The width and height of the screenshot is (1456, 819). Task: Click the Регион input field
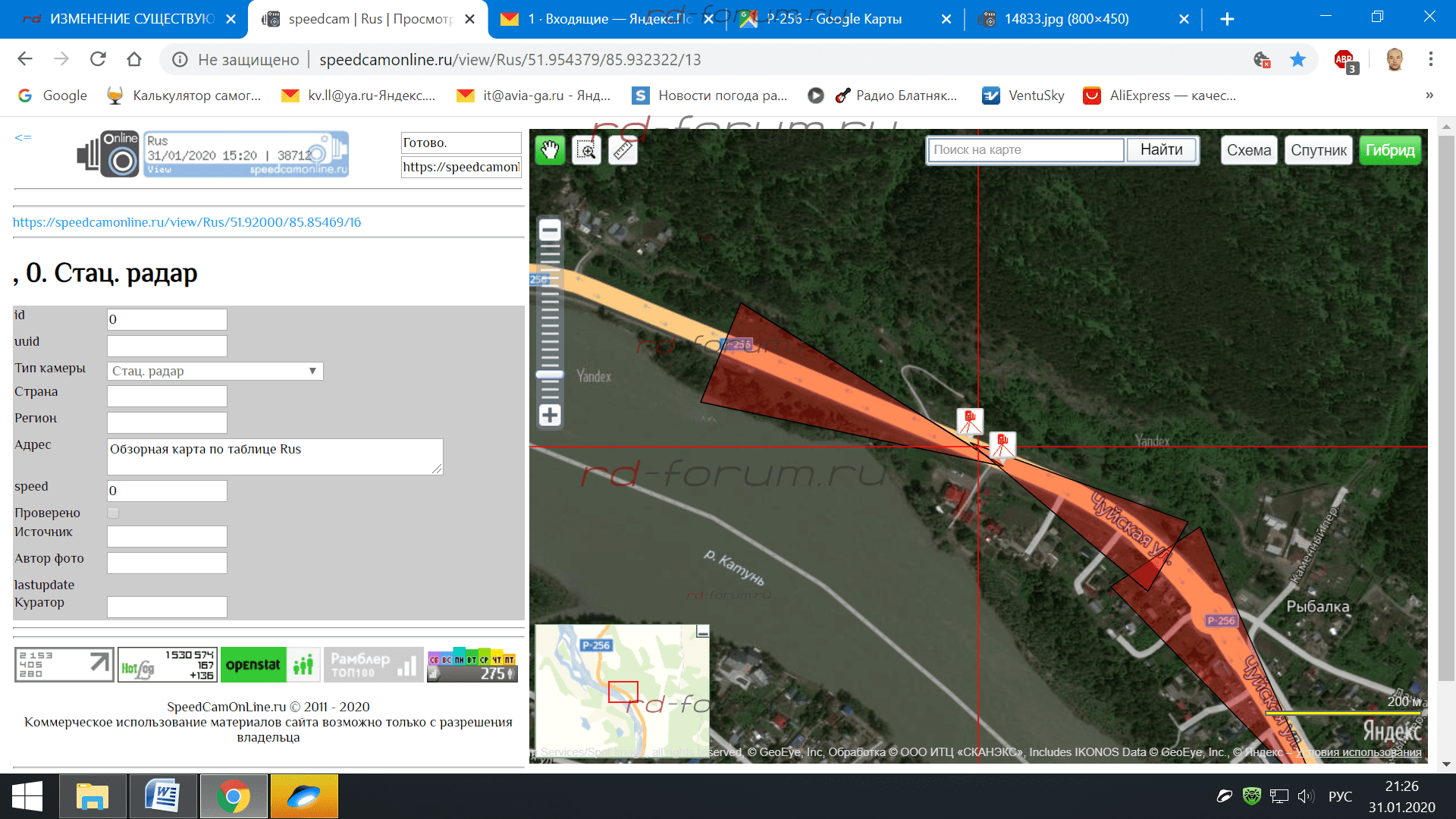coord(167,422)
